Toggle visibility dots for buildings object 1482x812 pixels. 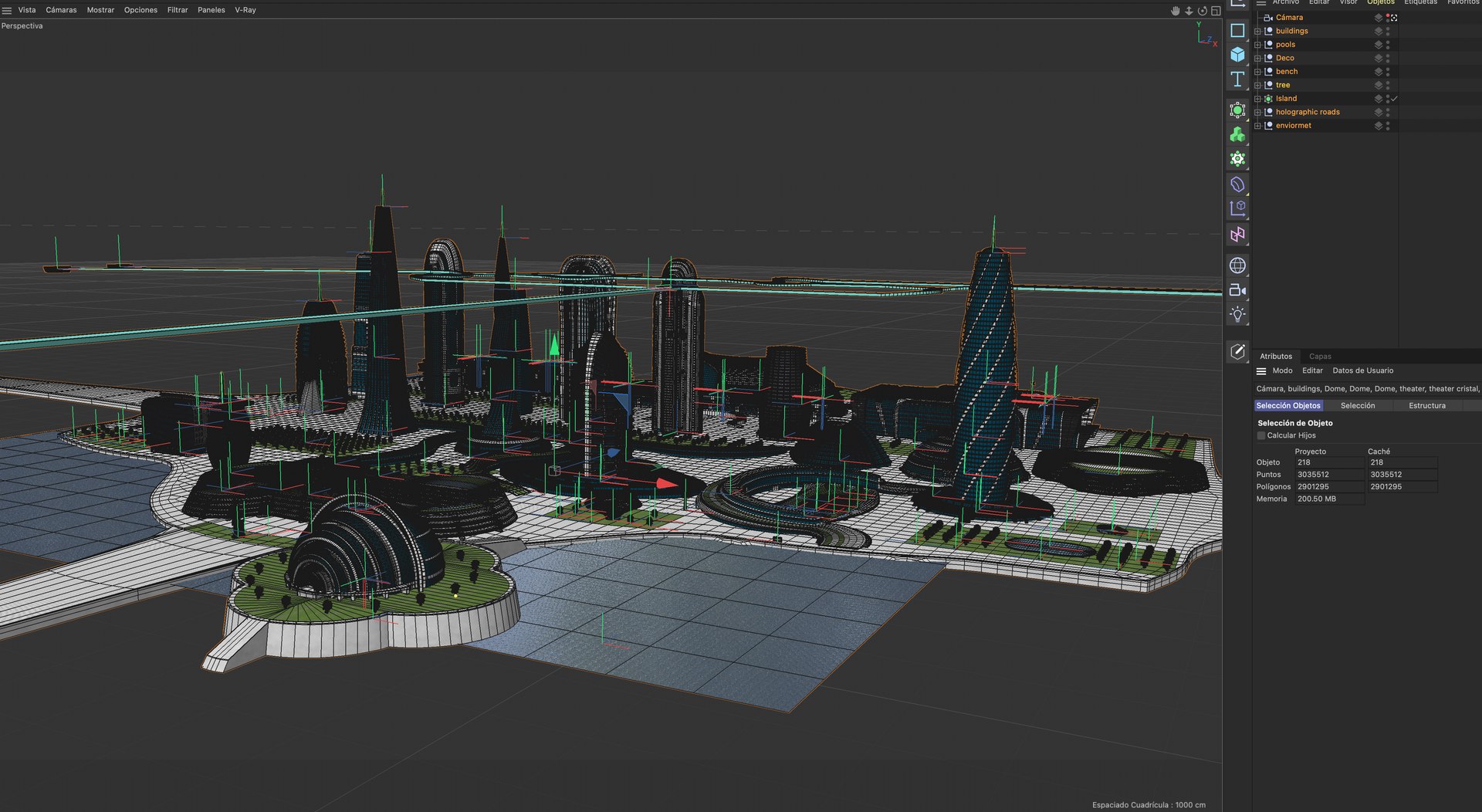pyautogui.click(x=1388, y=31)
